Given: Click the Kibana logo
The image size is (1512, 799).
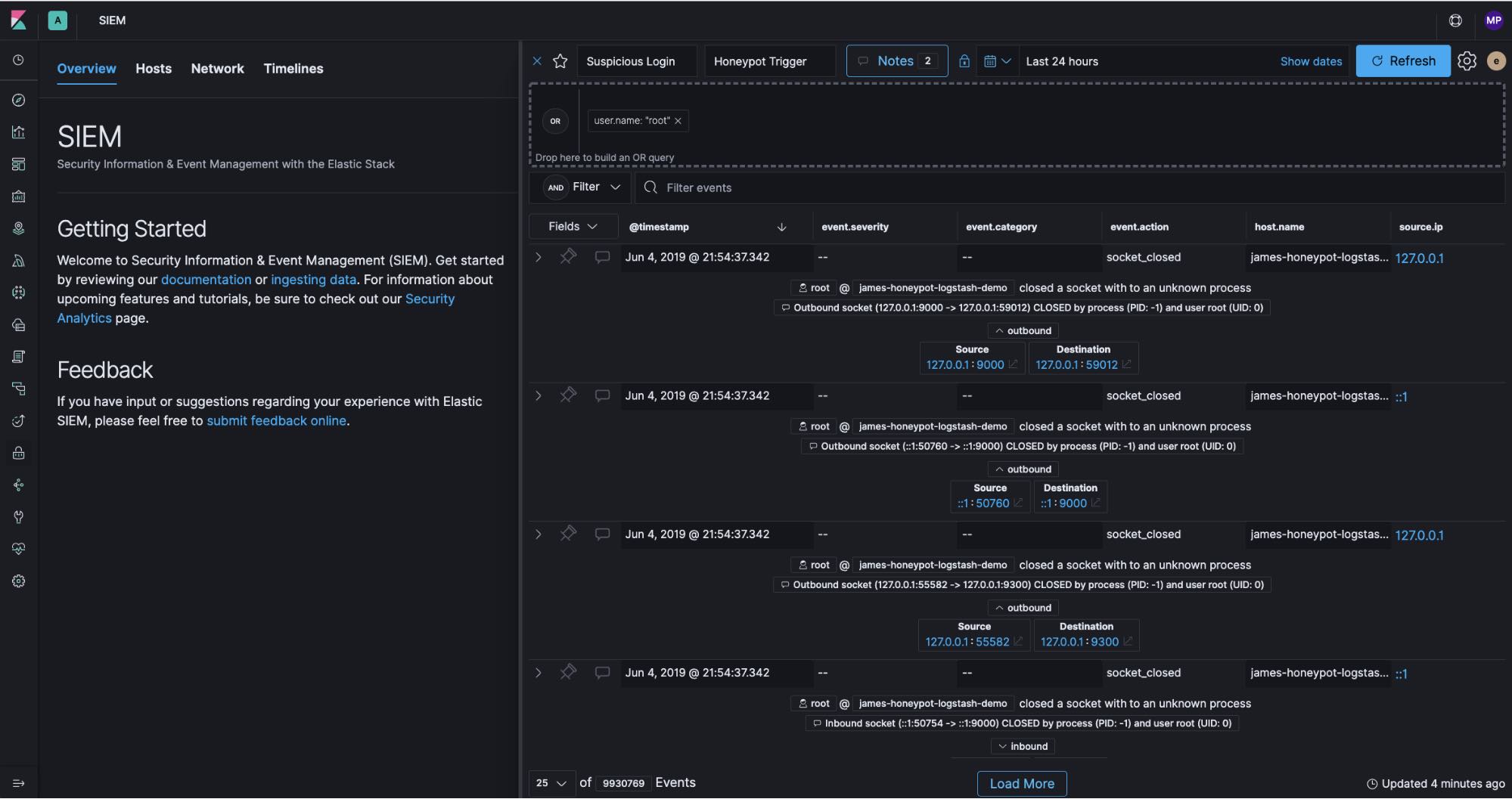Looking at the screenshot, I should coord(19,20).
